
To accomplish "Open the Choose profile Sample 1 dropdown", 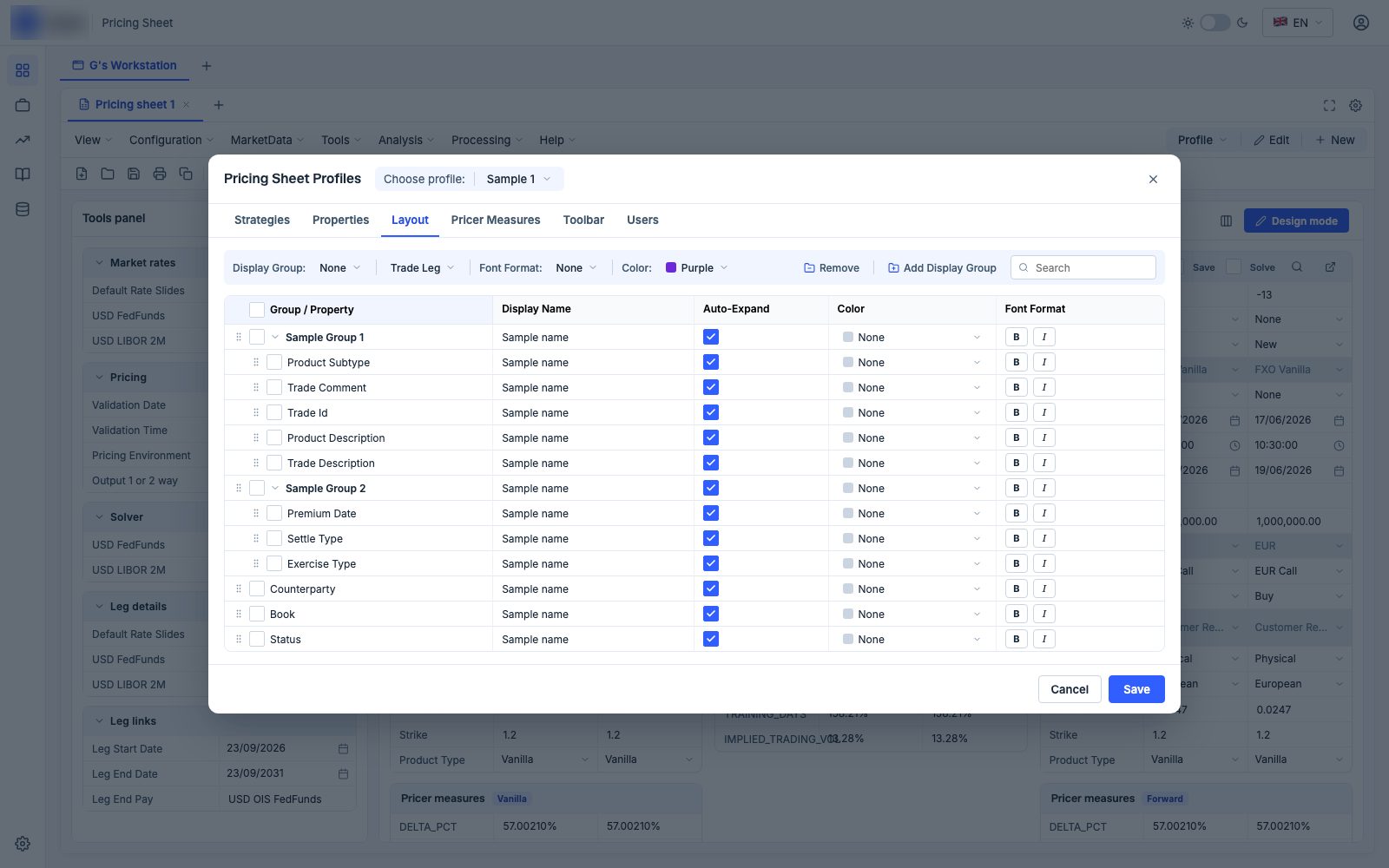I will pos(519,179).
